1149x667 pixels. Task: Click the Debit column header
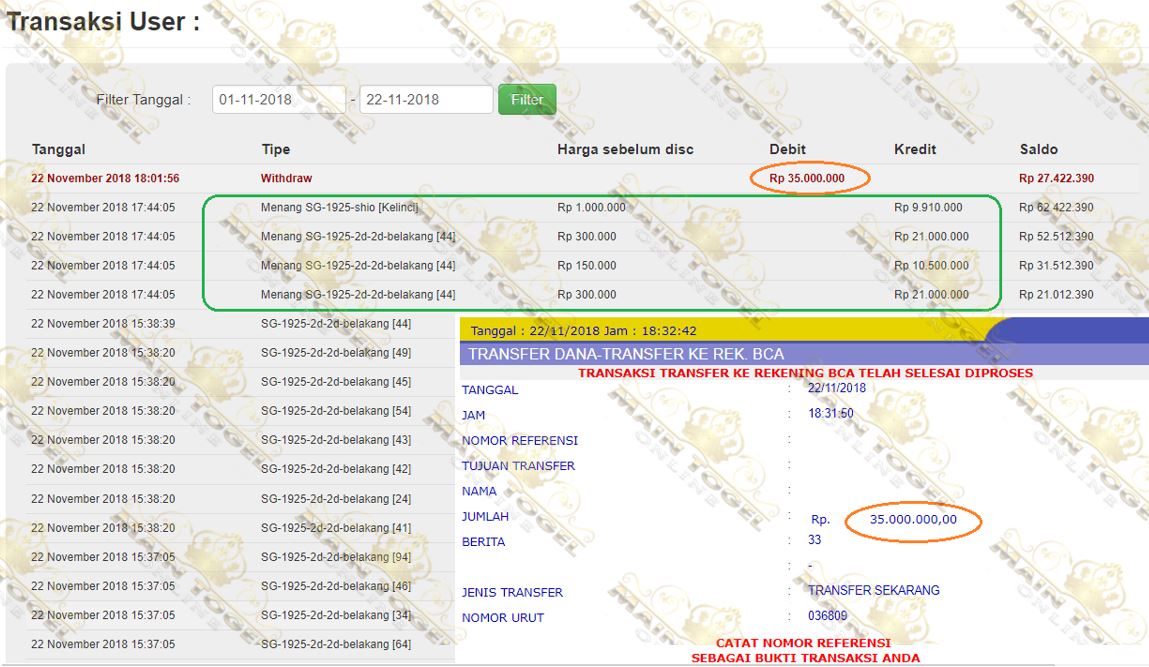click(x=787, y=150)
